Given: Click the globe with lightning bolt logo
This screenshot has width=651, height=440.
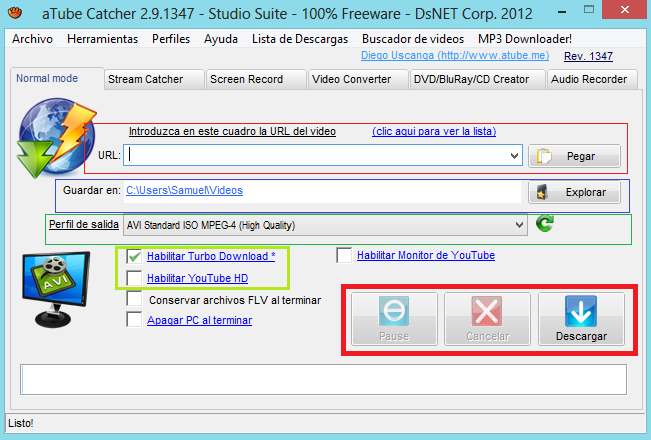Looking at the screenshot, I should 57,138.
